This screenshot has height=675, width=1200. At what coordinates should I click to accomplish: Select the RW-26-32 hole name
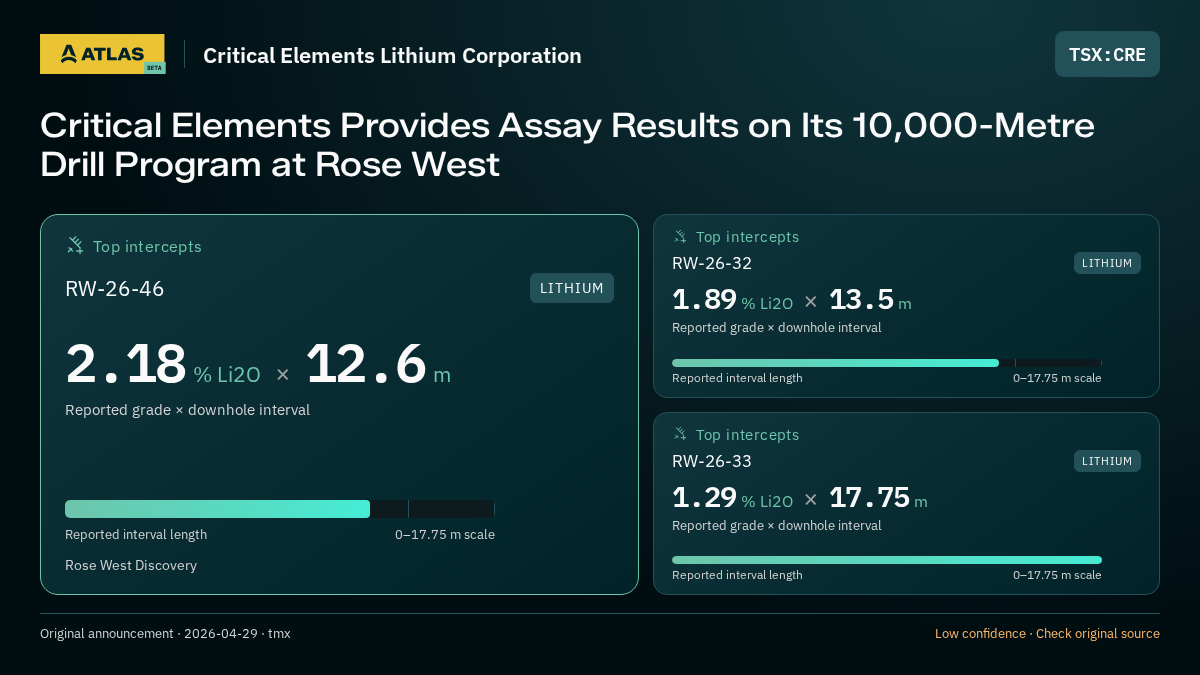tap(712, 263)
